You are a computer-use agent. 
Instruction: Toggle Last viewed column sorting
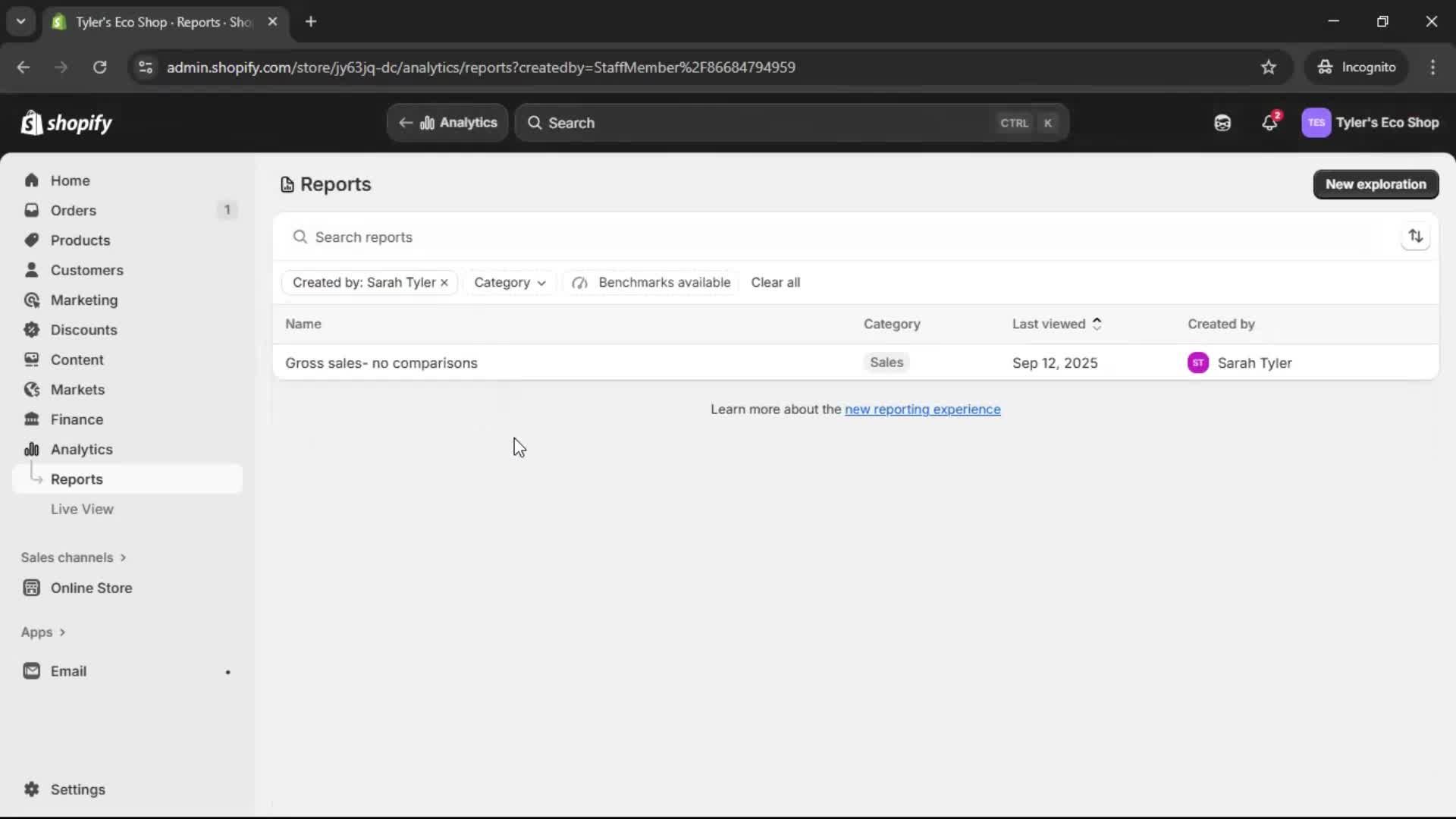click(1058, 324)
